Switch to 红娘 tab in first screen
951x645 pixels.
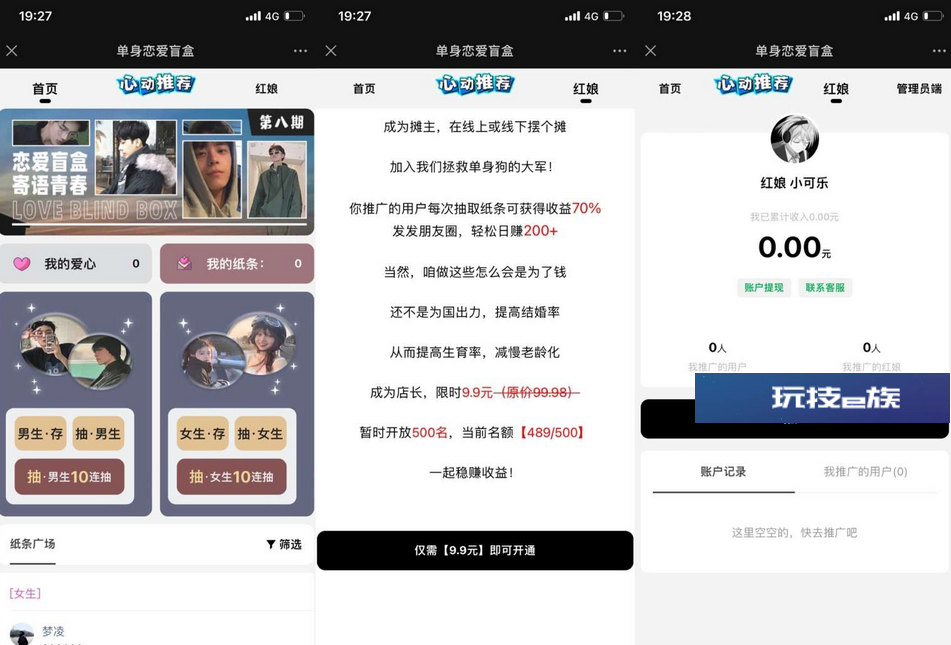(x=266, y=89)
